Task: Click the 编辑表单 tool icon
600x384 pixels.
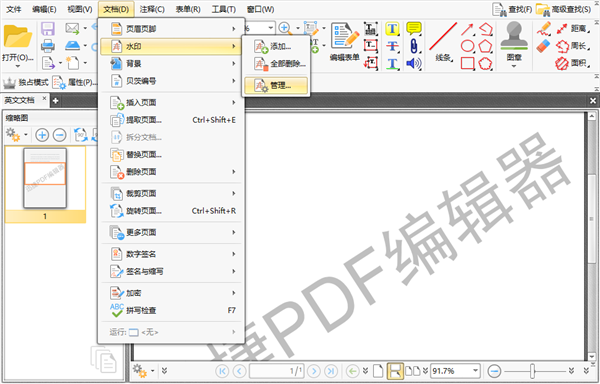Action: coord(345,42)
